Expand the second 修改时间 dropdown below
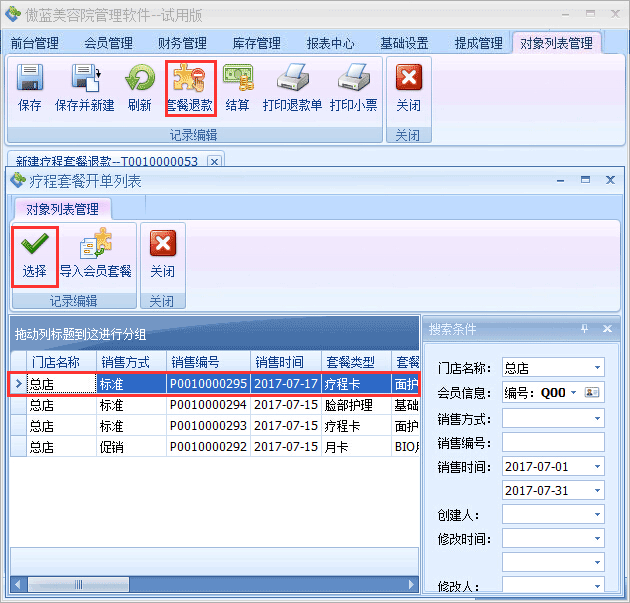 coord(597,562)
